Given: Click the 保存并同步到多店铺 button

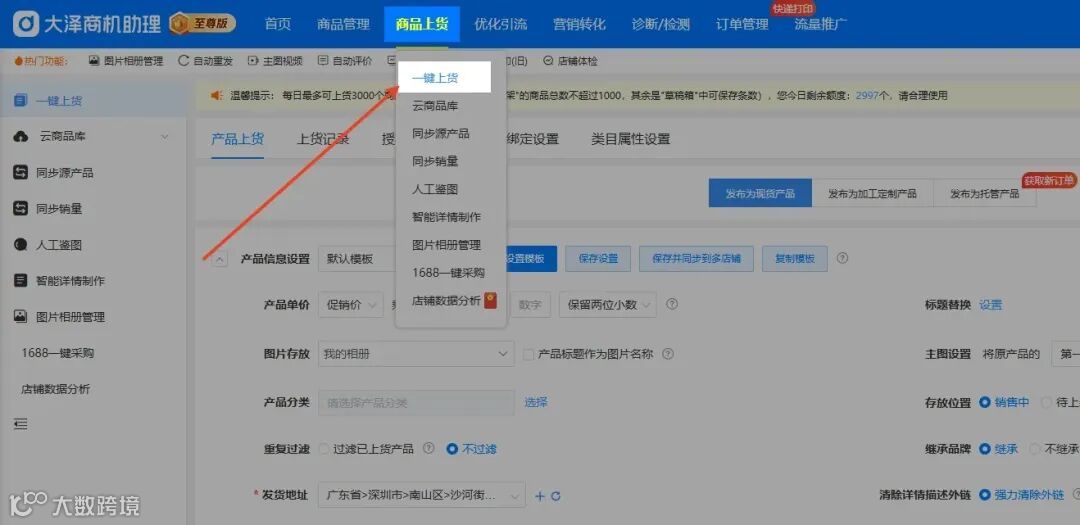Looking at the screenshot, I should 696,258.
